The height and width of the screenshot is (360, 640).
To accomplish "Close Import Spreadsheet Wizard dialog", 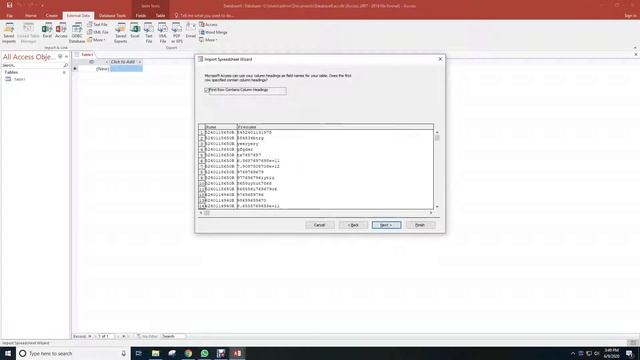I will (440, 59).
